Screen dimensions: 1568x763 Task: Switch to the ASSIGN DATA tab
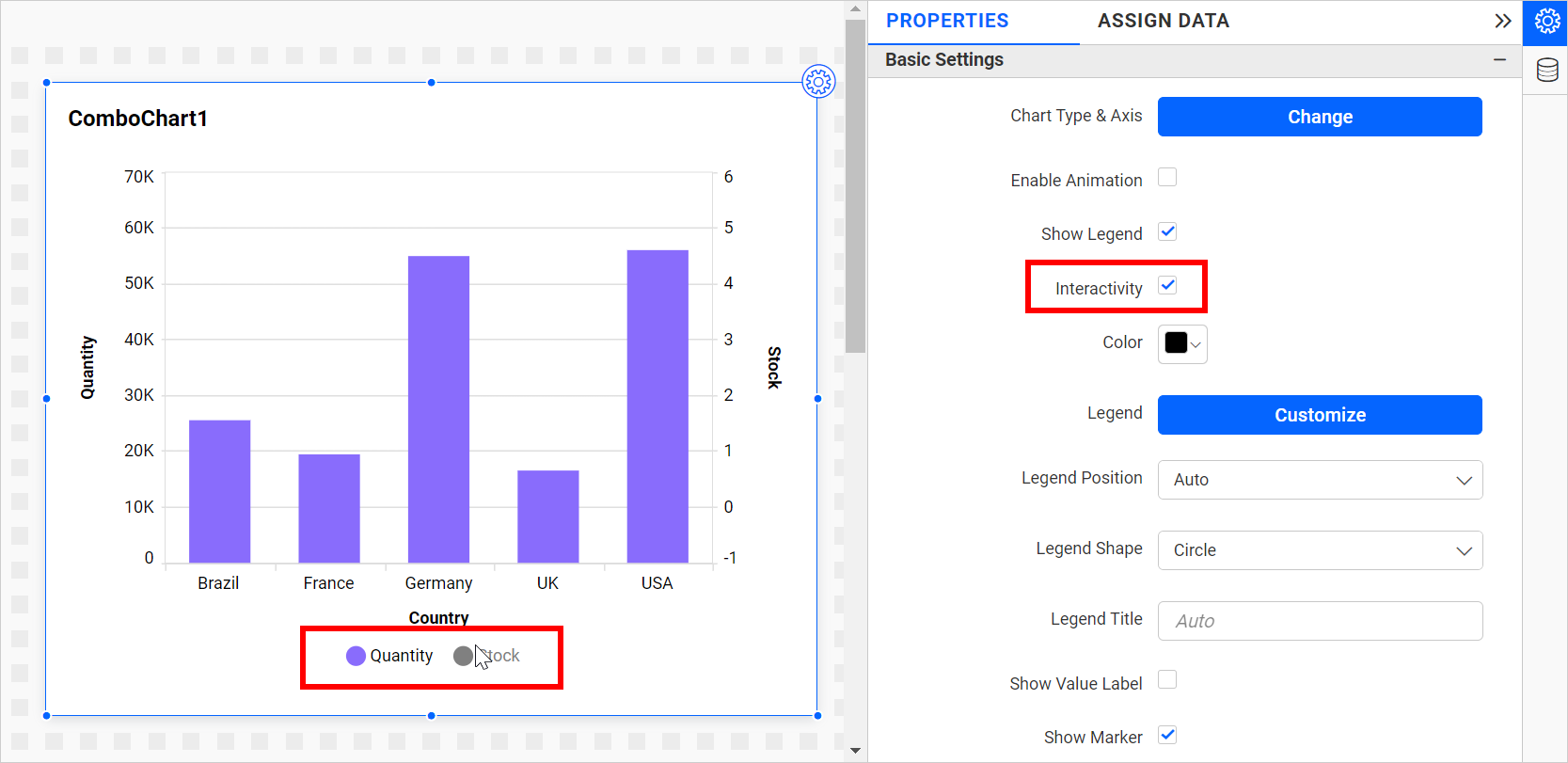click(x=1163, y=21)
